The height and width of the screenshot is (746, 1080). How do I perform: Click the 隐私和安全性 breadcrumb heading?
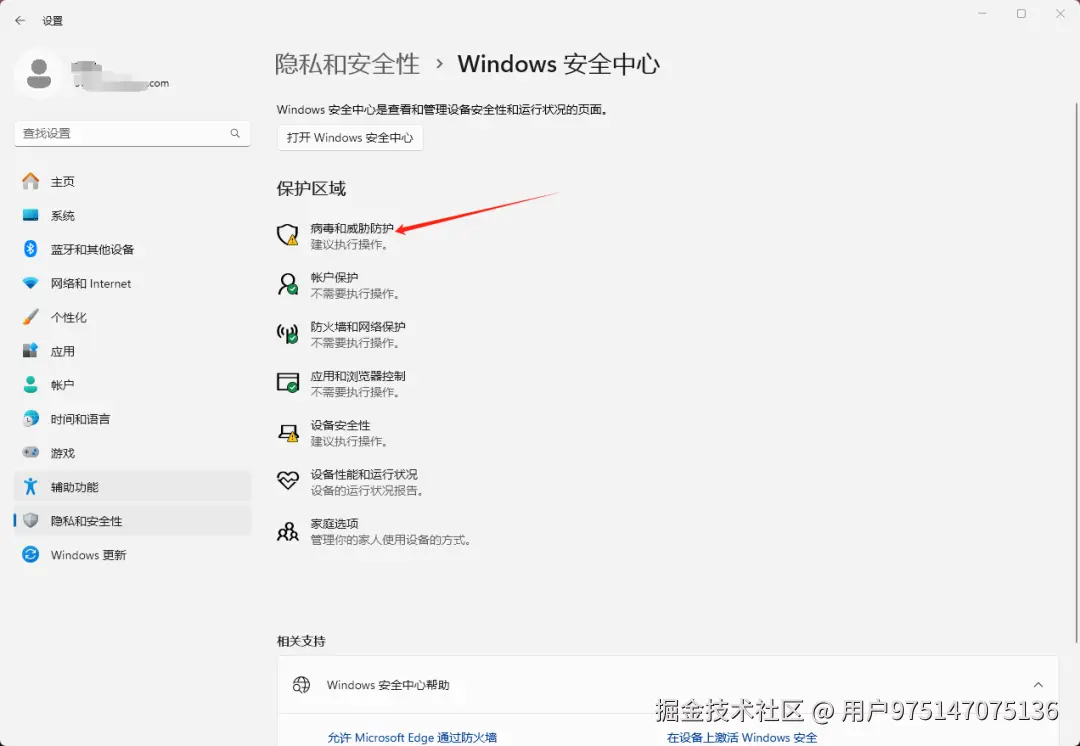click(347, 64)
